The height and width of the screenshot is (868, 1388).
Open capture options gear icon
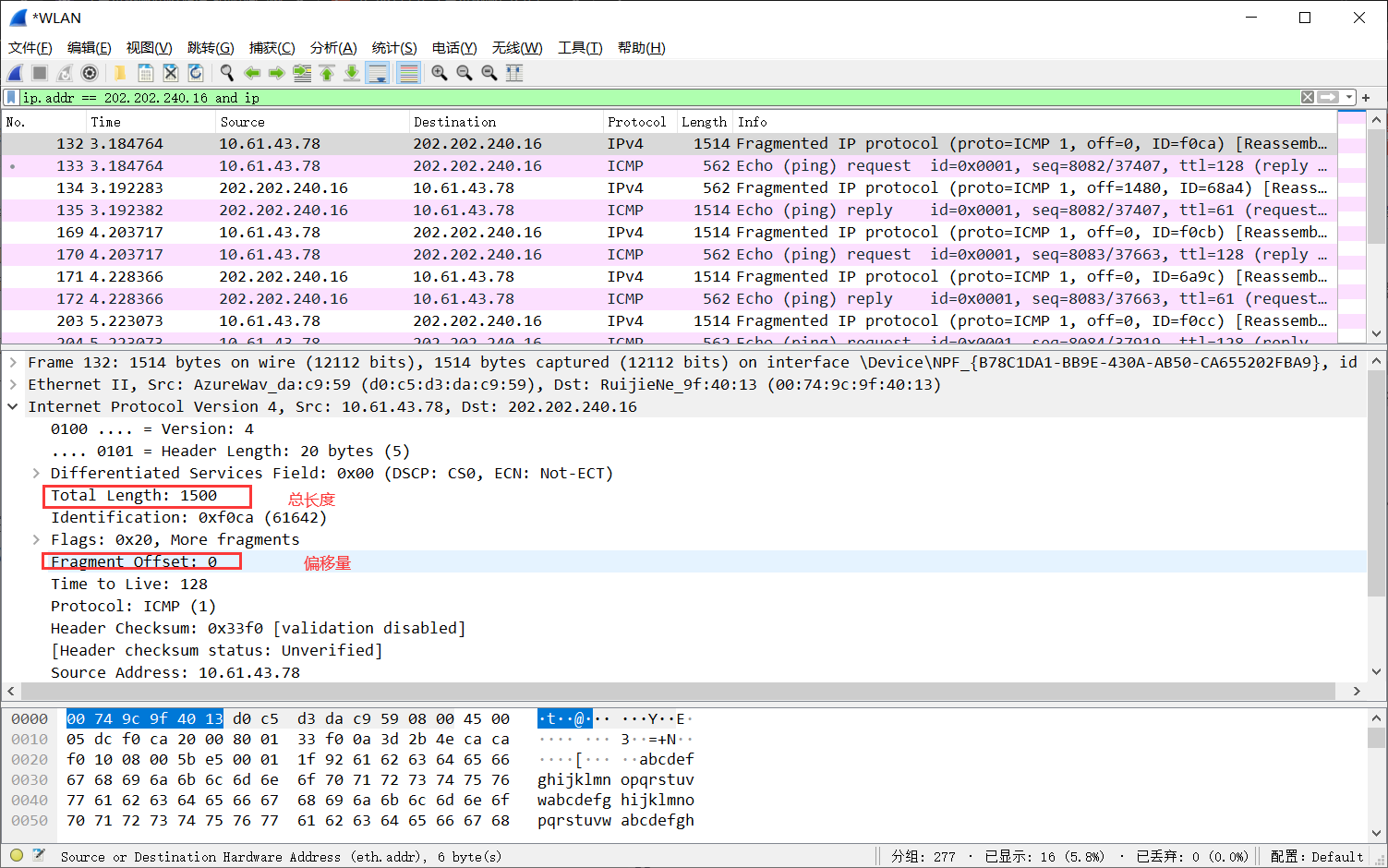click(90, 73)
